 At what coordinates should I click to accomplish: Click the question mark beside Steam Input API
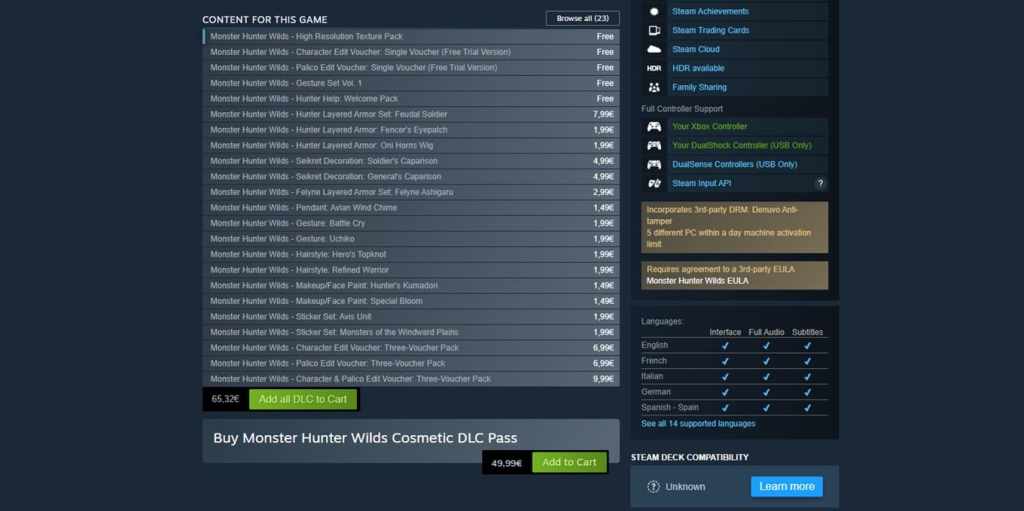coord(820,184)
